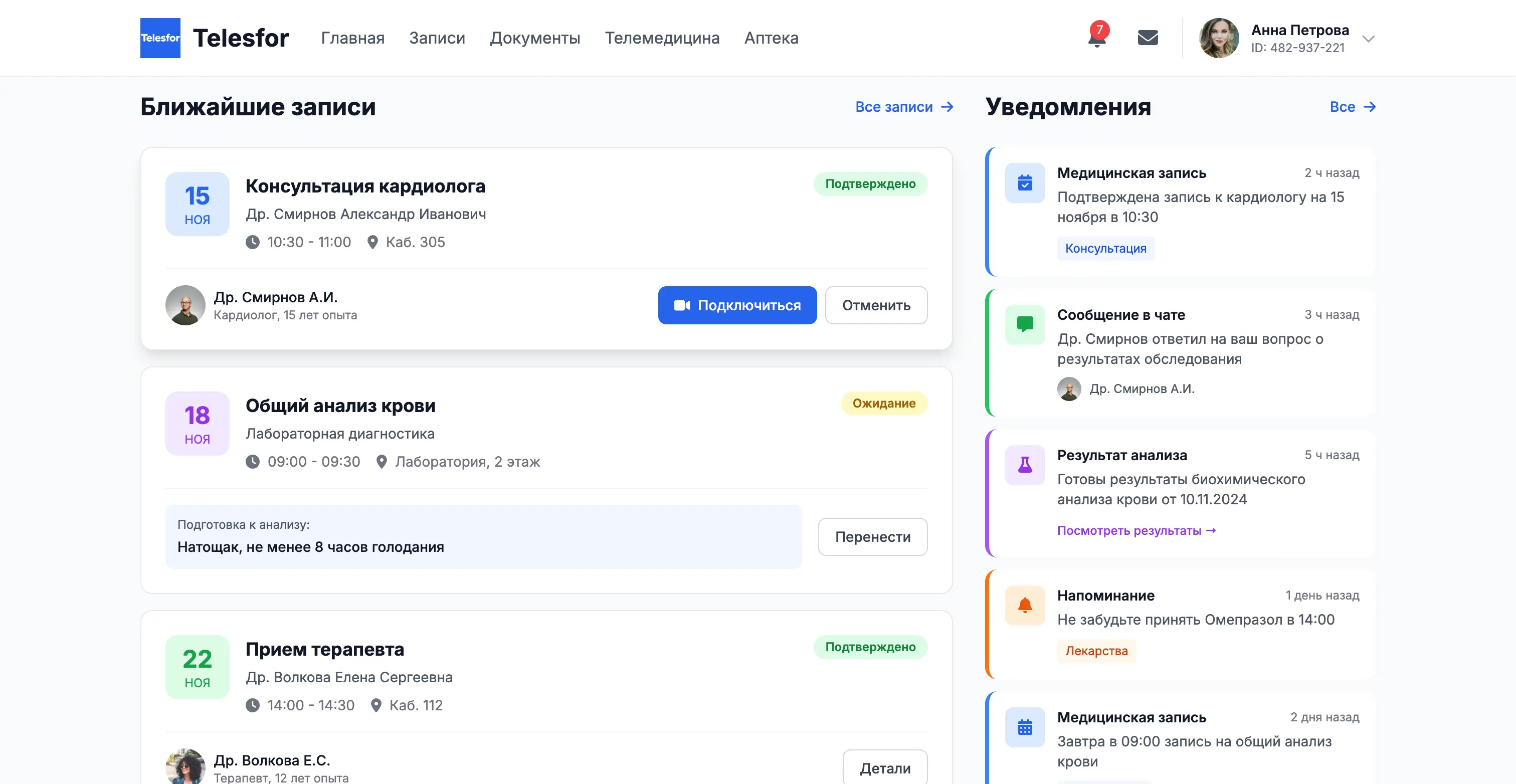Click the calendar icon on Медицинская запись notification
The width and height of the screenshot is (1516, 784).
click(x=1025, y=183)
